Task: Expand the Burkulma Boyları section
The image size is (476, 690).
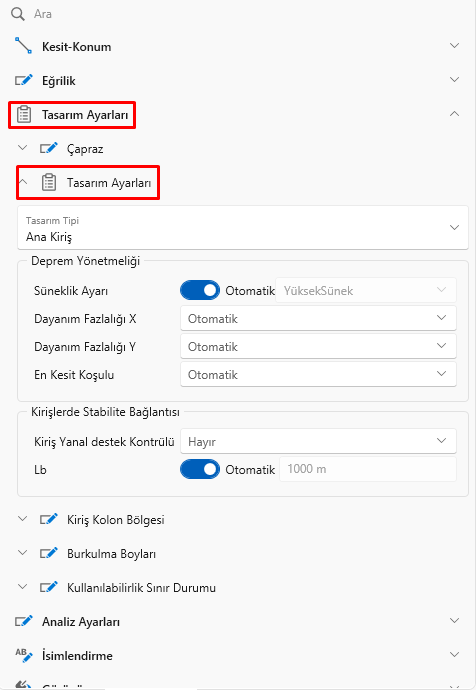Action: (22, 553)
